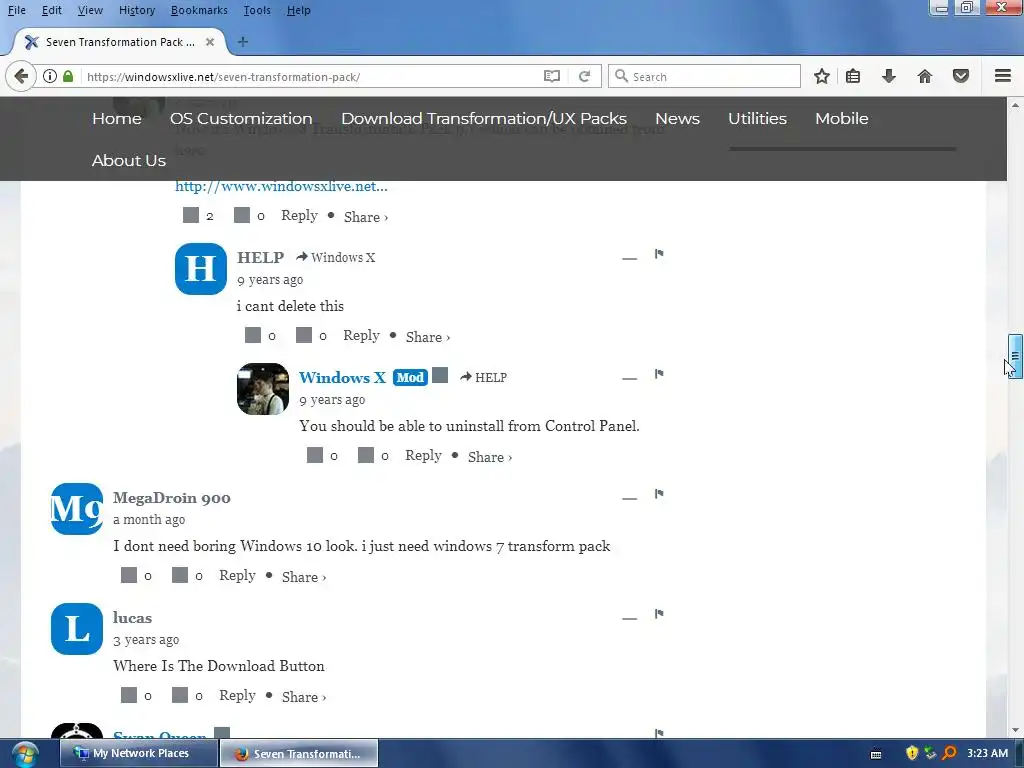Collapse the HELP comment thread
Viewport: 1024px width, 768px height.
(630, 259)
